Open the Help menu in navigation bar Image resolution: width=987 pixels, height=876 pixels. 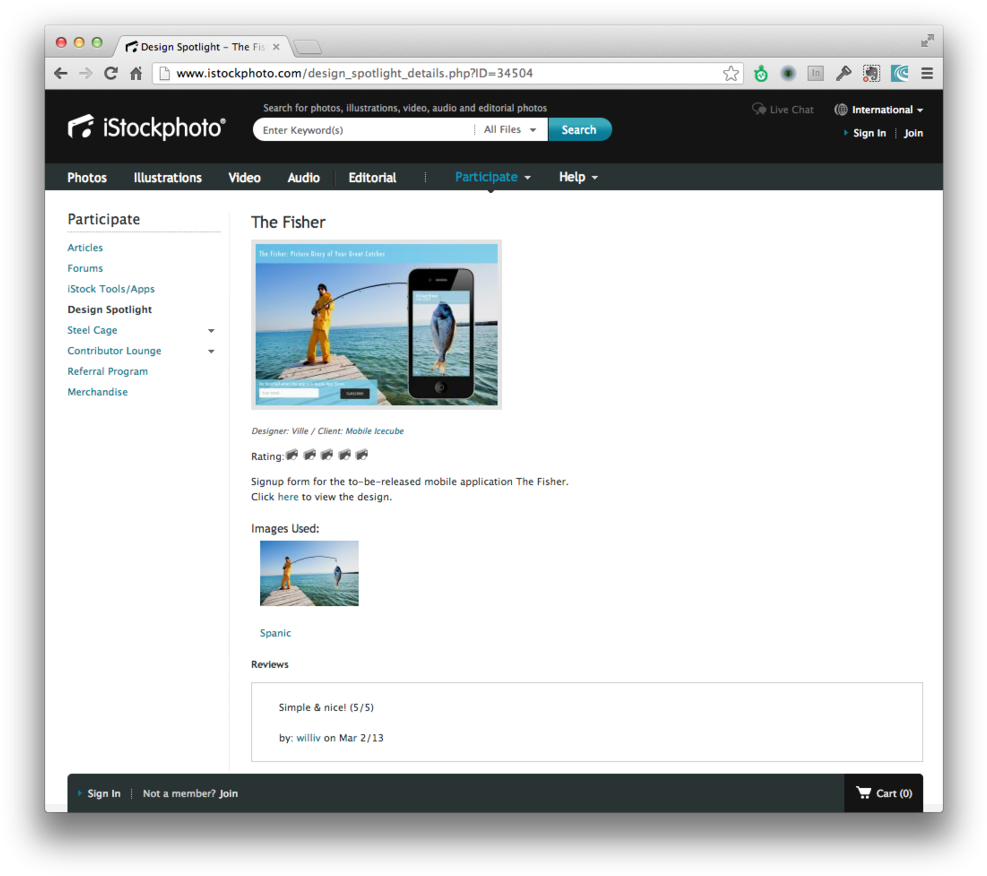pos(578,177)
